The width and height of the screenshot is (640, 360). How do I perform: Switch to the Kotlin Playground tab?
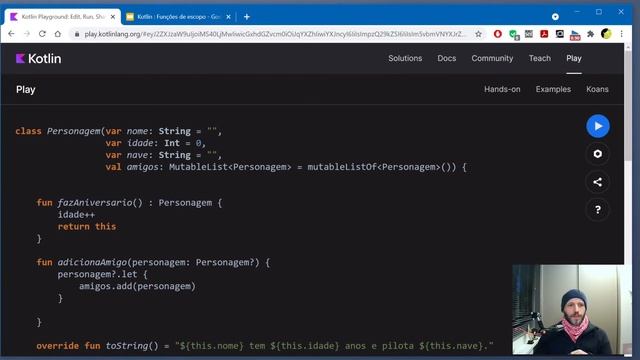click(63, 17)
